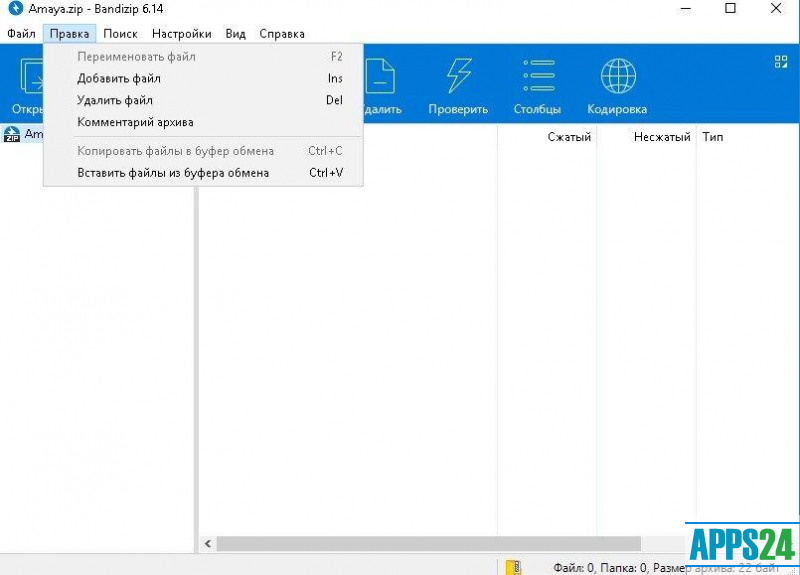Click the yellow archive icon in status bar
The width and height of the screenshot is (800, 575).
point(513,567)
